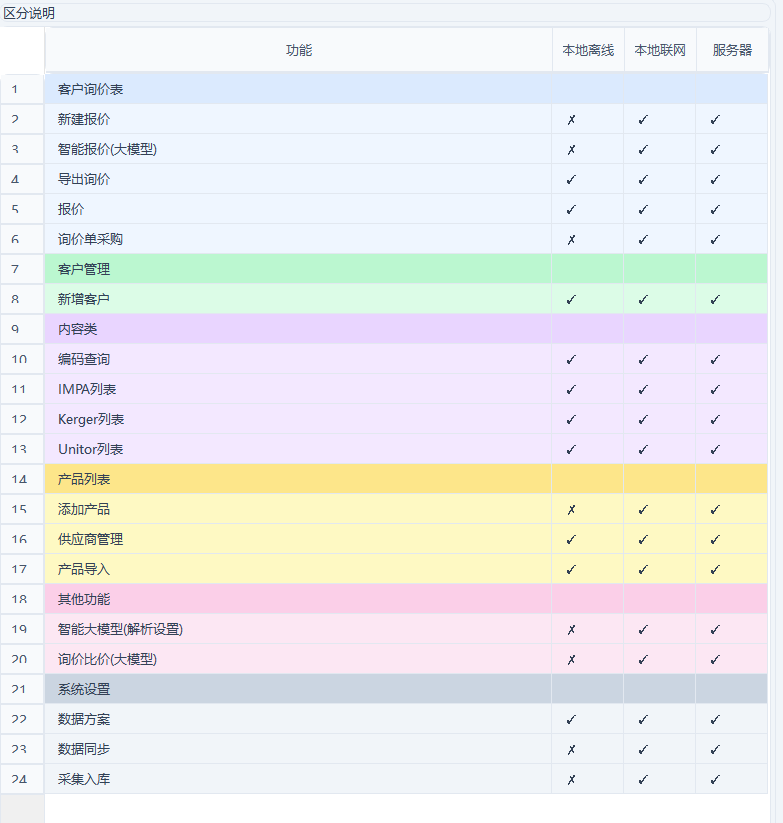Click the 区分说明 title bar
Viewport: 783px width, 823px height.
[385, 13]
